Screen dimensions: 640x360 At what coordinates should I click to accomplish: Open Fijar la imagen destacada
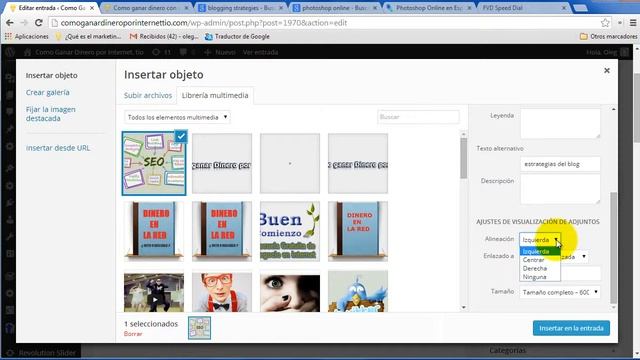click(x=51, y=114)
